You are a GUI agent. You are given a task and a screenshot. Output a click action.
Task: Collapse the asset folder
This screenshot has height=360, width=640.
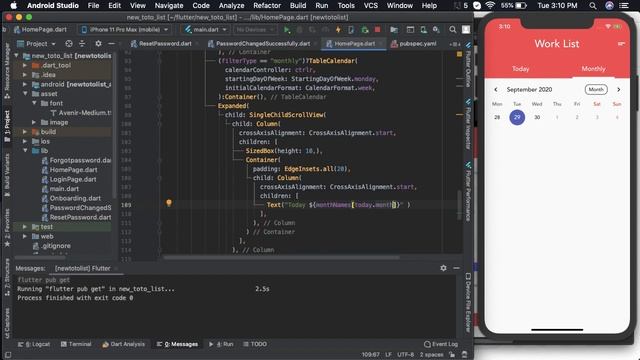(x=25, y=94)
